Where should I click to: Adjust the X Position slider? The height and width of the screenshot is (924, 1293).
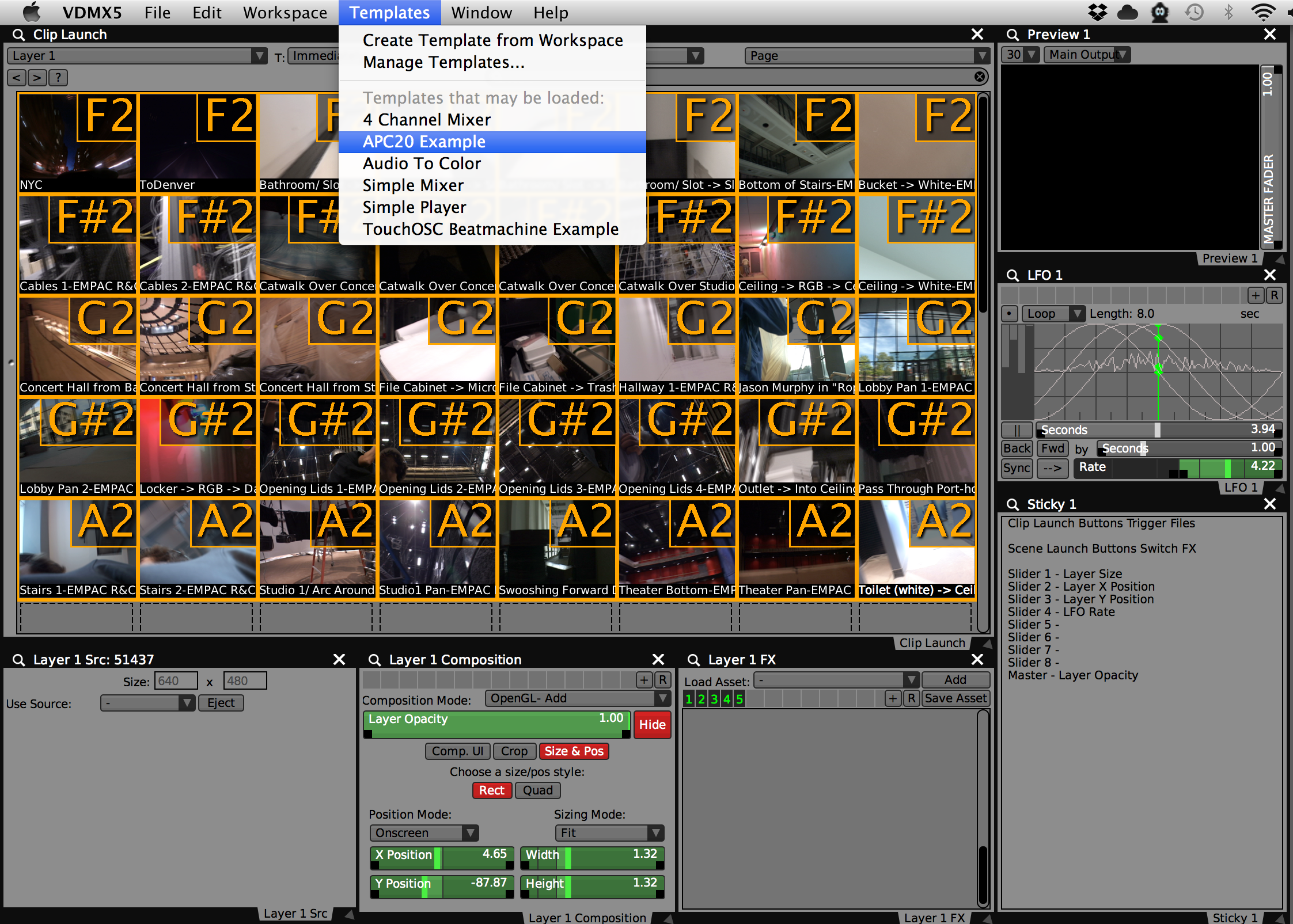coord(442,858)
